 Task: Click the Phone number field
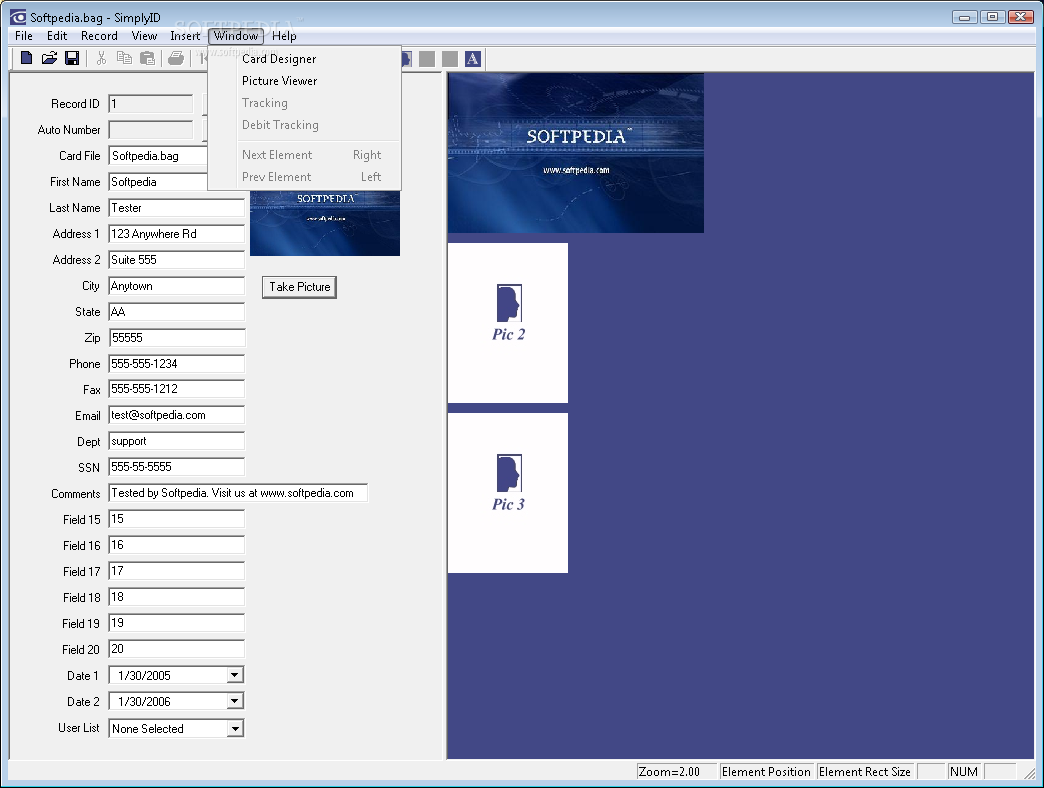(x=176, y=363)
